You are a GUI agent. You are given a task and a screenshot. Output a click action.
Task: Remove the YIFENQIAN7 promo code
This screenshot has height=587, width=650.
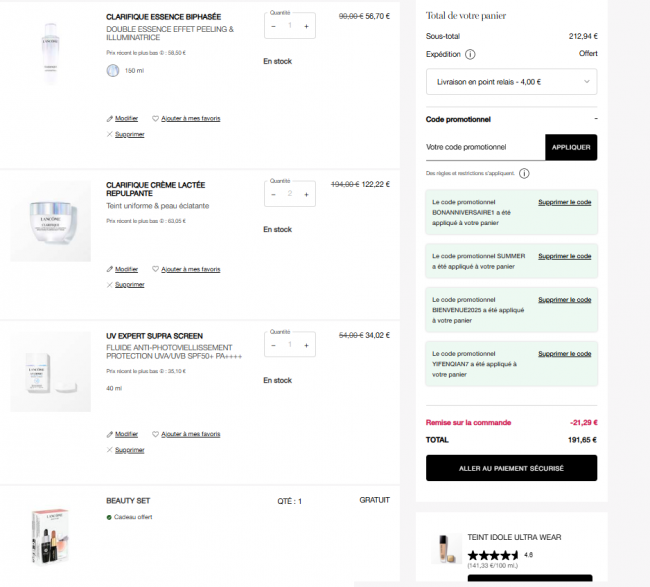[565, 354]
